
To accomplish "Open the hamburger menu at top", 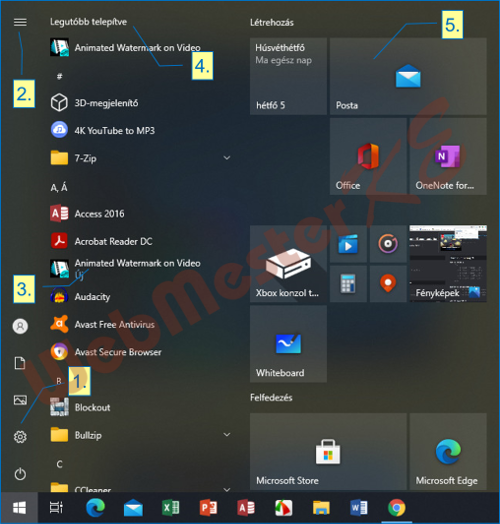I will tap(20, 22).
